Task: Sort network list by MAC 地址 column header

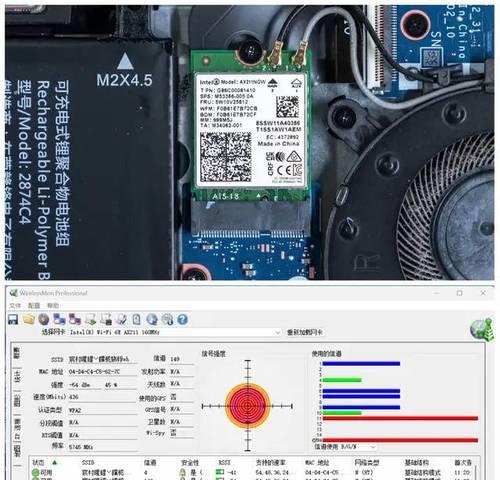Action: pos(317,463)
